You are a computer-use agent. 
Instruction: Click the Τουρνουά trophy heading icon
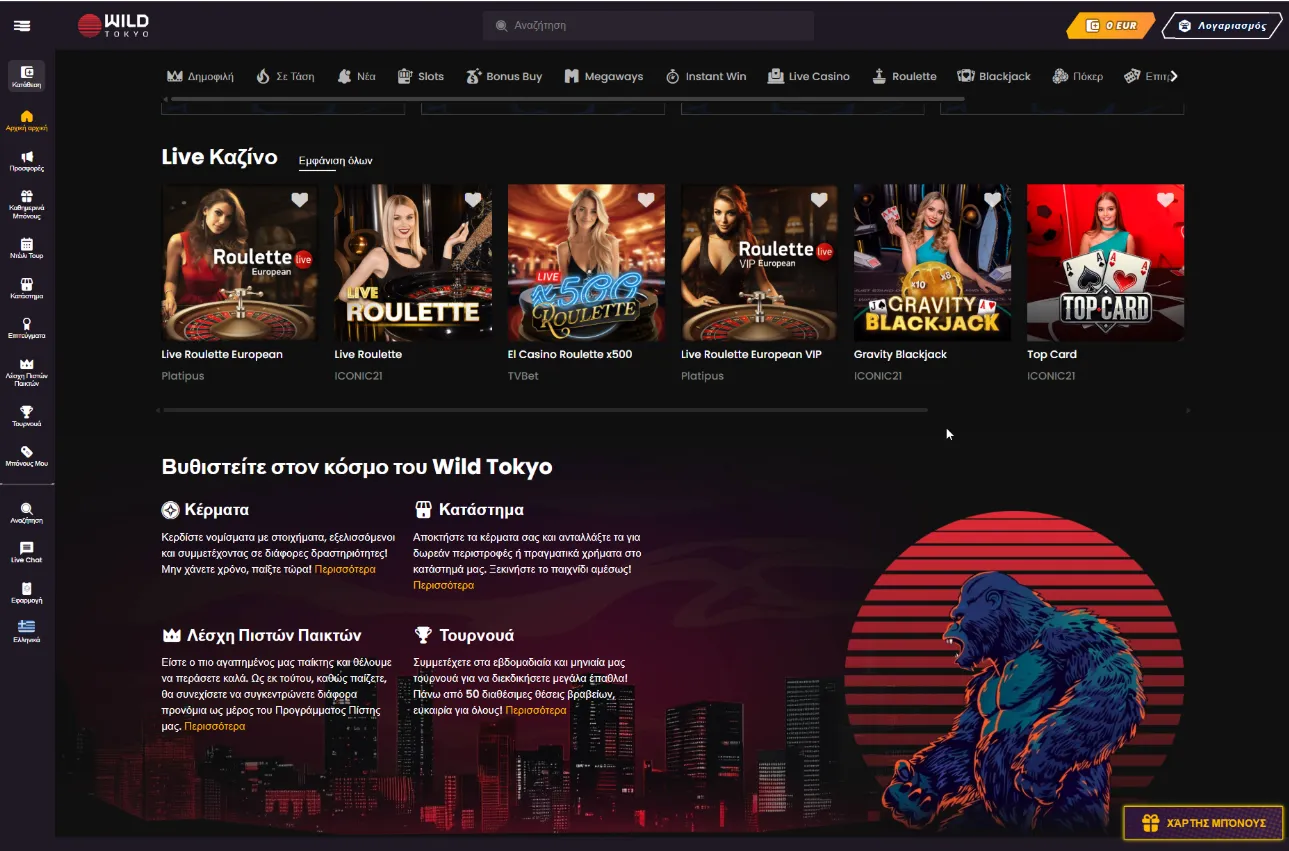(423, 635)
